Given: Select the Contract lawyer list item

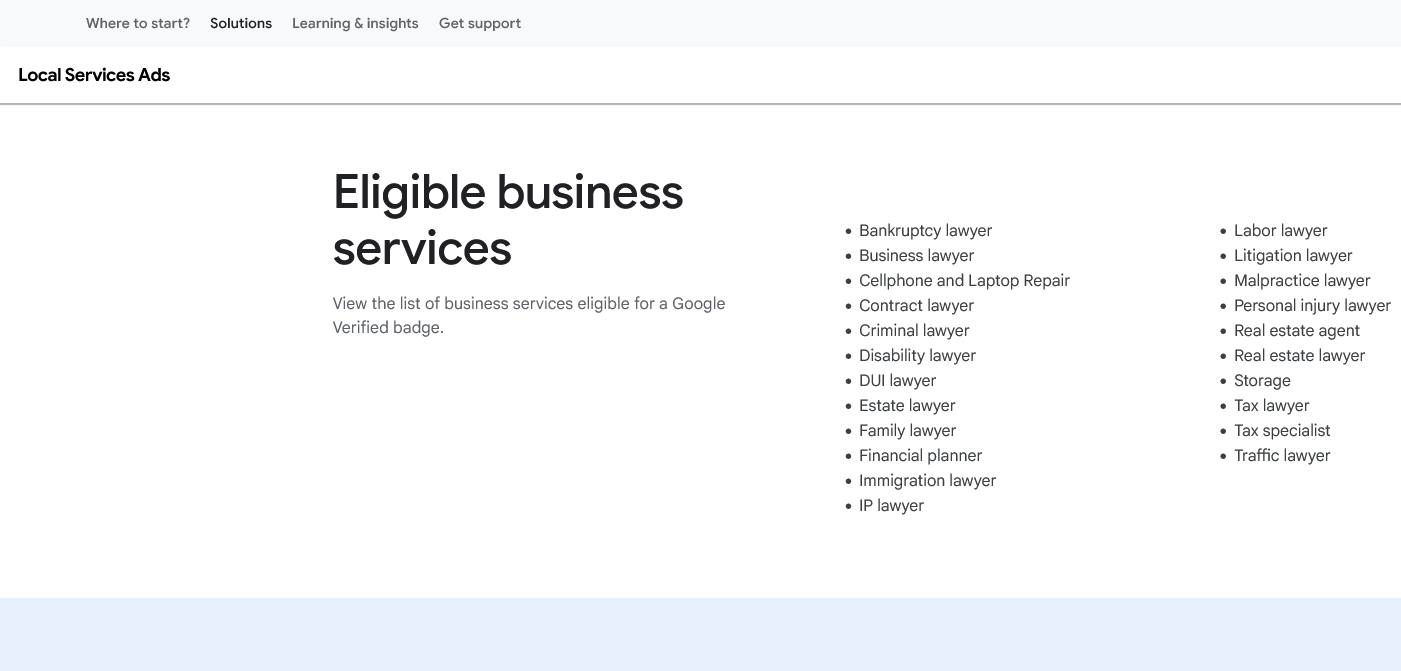Looking at the screenshot, I should click(x=916, y=305).
